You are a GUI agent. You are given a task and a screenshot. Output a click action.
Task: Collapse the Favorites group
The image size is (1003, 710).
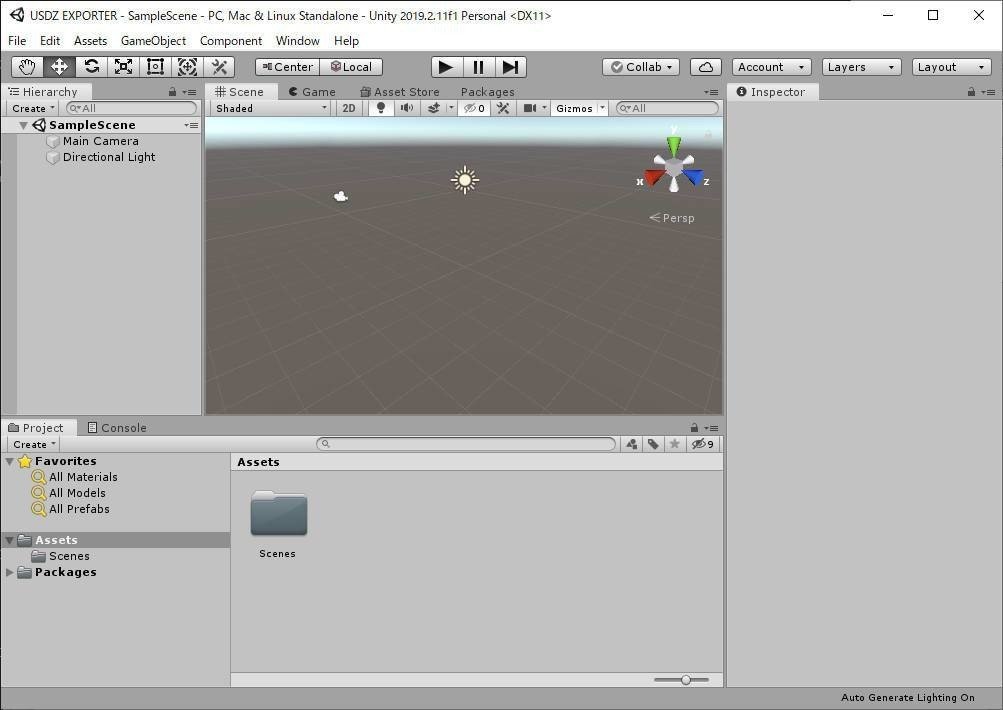tap(10, 461)
